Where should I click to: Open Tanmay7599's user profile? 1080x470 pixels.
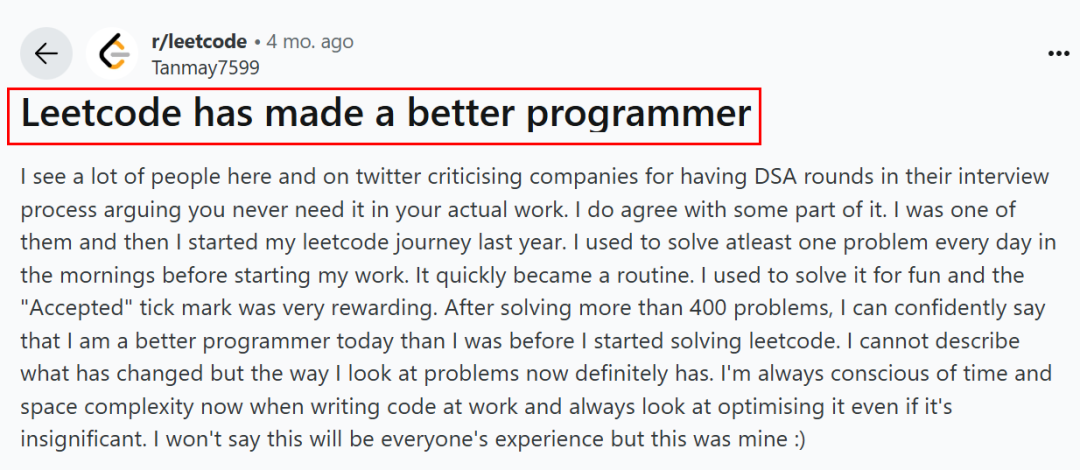click(x=205, y=68)
